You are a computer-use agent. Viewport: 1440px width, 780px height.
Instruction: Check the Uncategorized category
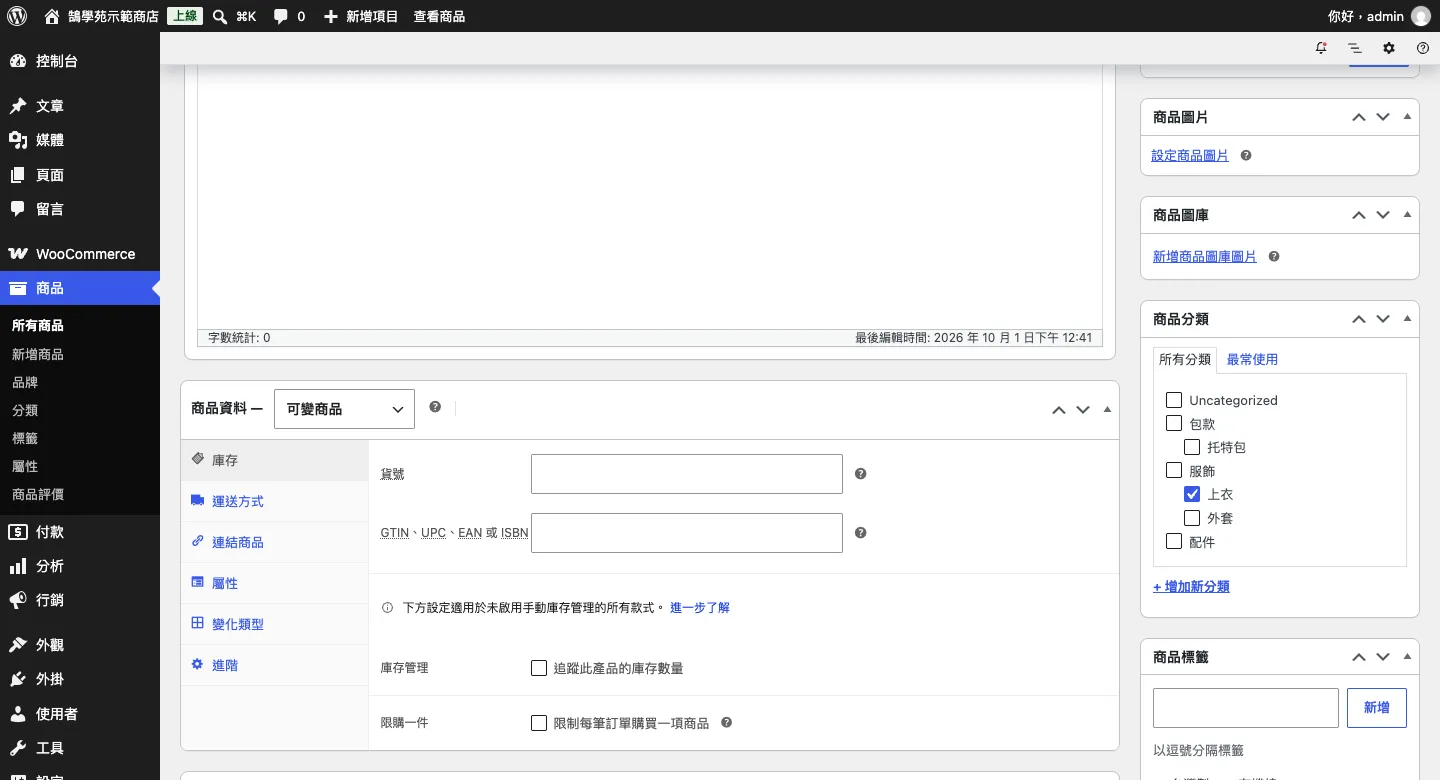click(1174, 400)
